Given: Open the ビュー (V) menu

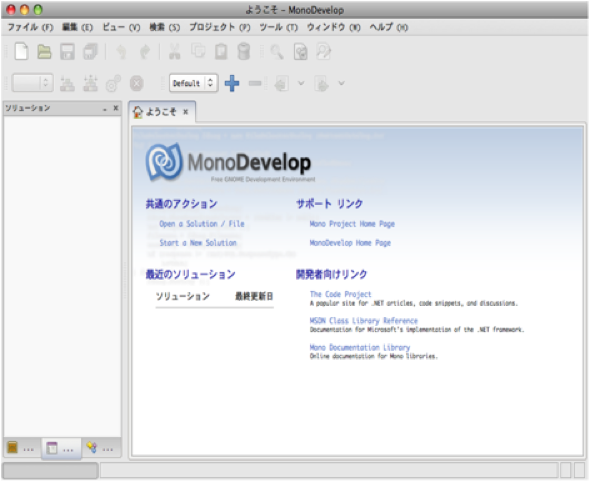Looking at the screenshot, I should (x=121, y=27).
